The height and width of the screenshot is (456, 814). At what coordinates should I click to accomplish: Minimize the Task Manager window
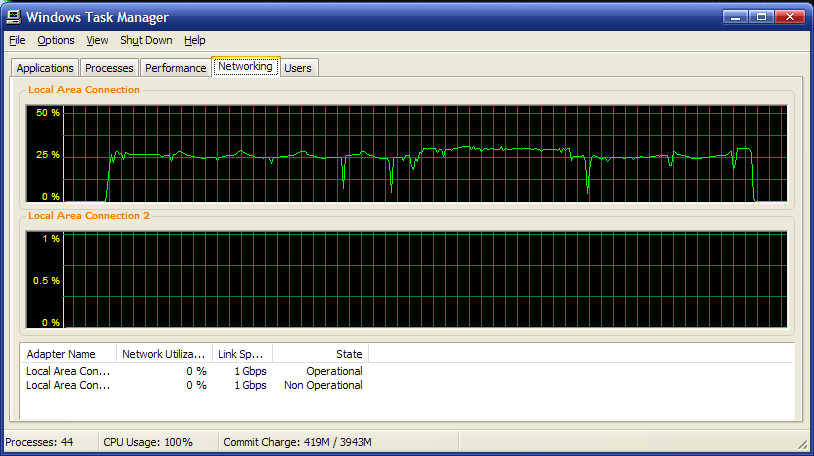pos(735,17)
